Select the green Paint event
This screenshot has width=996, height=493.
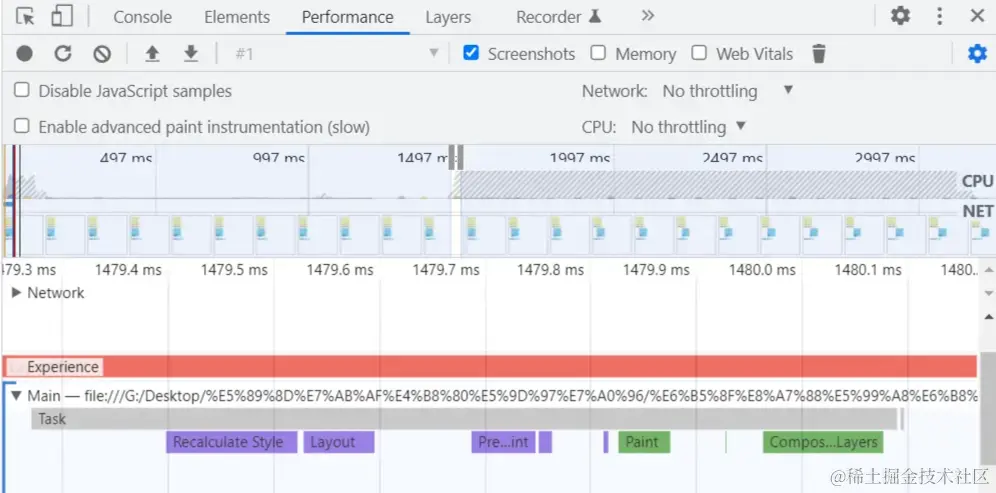coord(644,442)
